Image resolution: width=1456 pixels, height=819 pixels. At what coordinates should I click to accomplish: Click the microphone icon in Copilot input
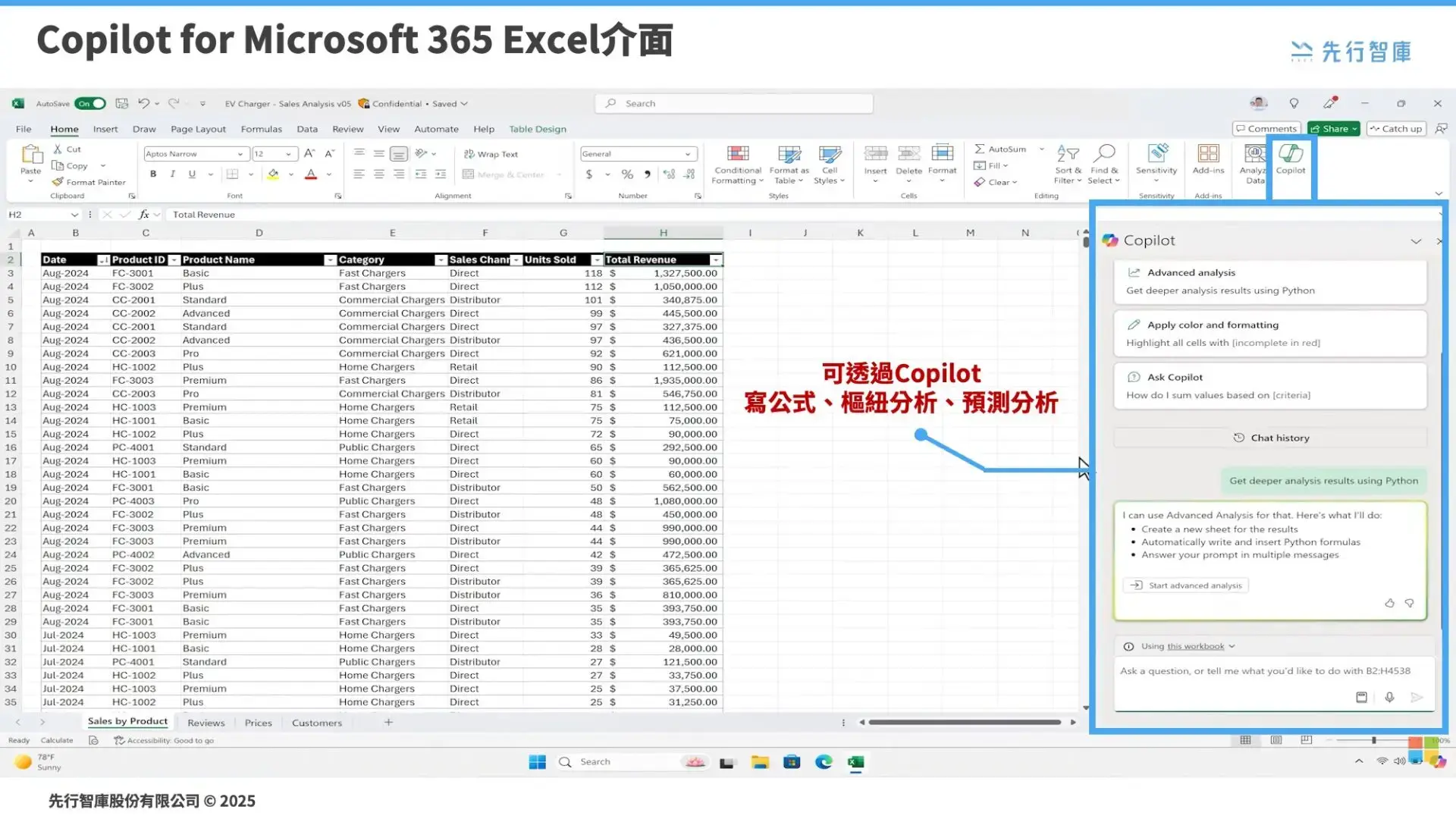click(1389, 697)
